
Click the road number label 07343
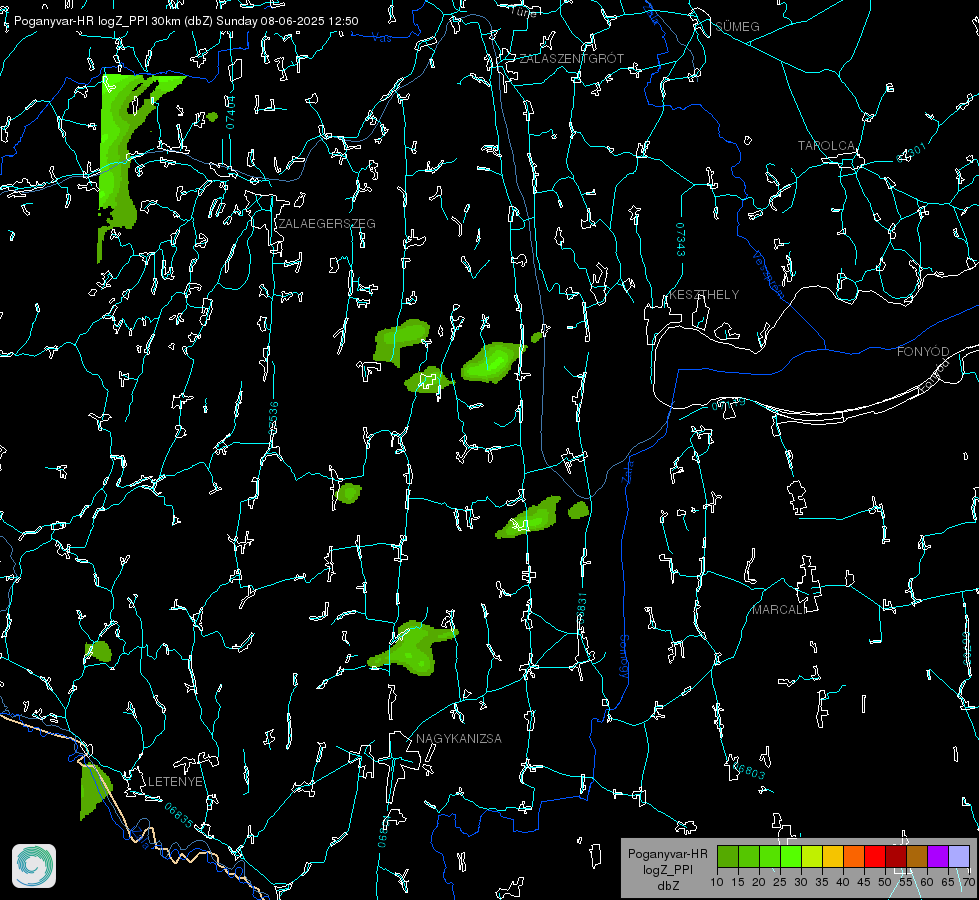click(681, 239)
